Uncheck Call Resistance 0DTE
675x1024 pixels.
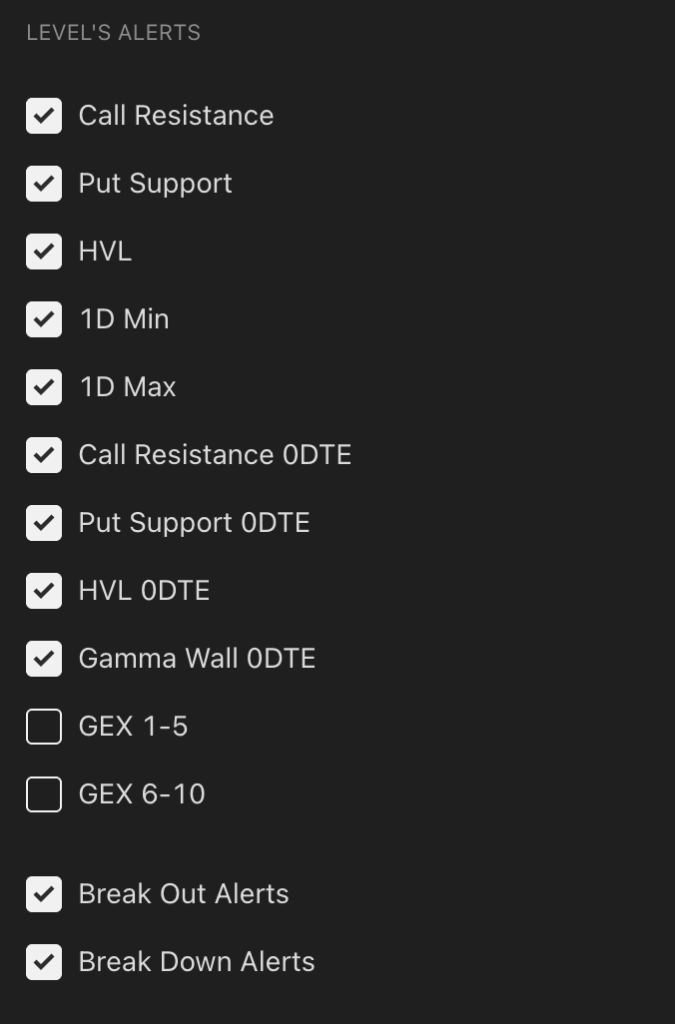[42, 455]
